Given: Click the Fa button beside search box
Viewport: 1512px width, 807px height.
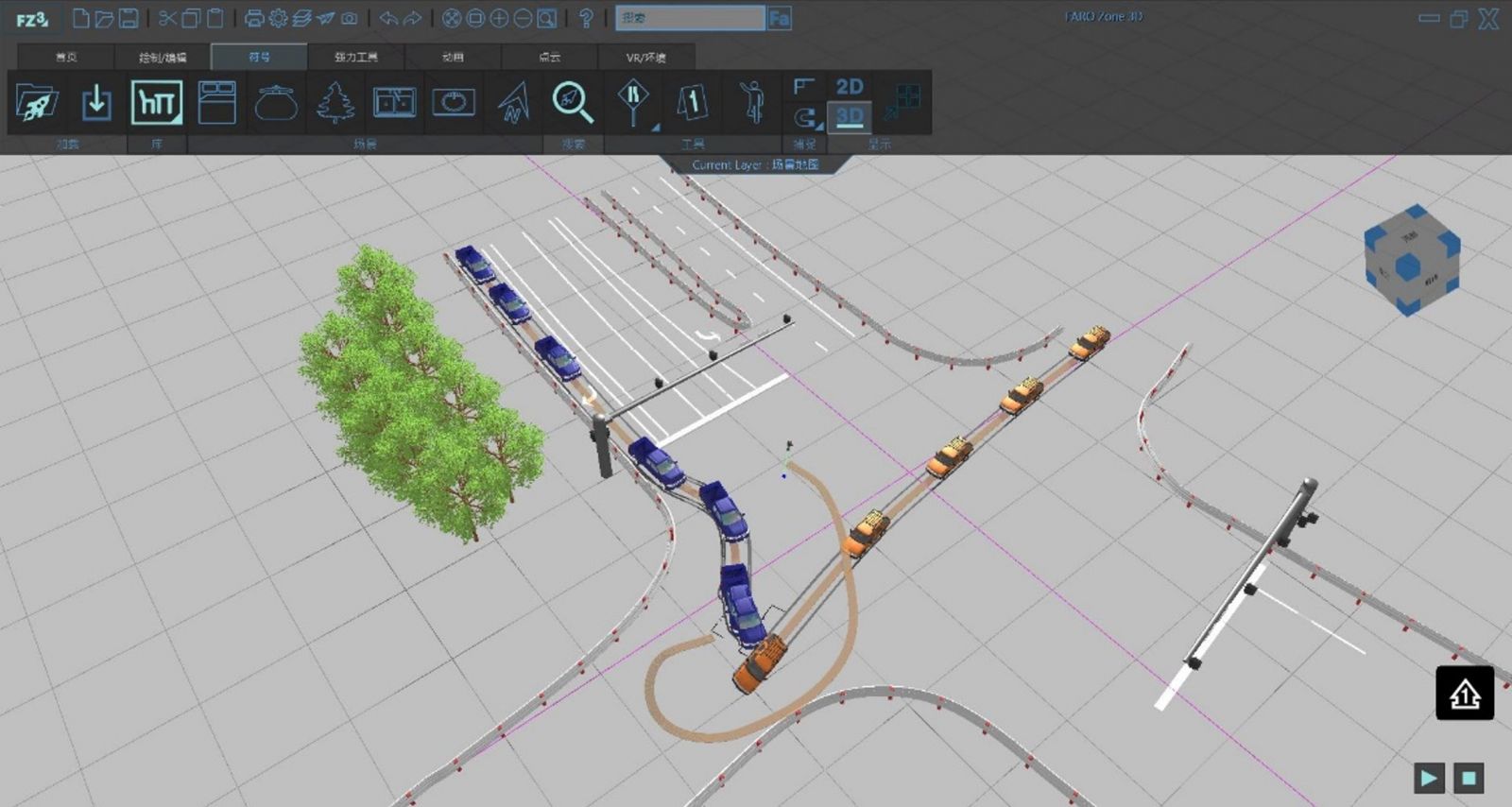Looking at the screenshot, I should tap(779, 18).
